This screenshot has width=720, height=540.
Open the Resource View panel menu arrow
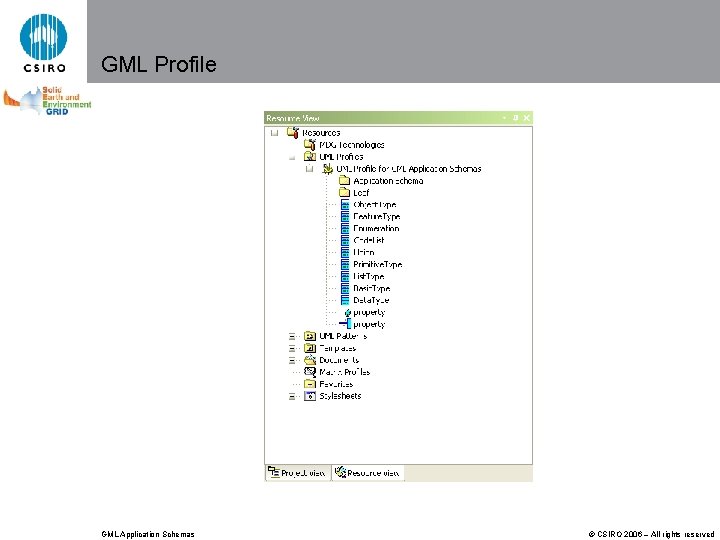point(505,118)
